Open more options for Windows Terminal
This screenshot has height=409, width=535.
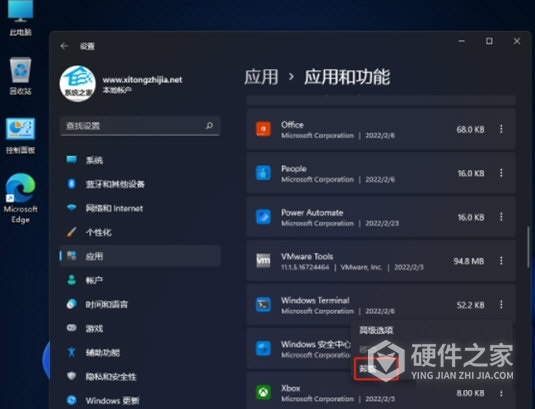(501, 304)
